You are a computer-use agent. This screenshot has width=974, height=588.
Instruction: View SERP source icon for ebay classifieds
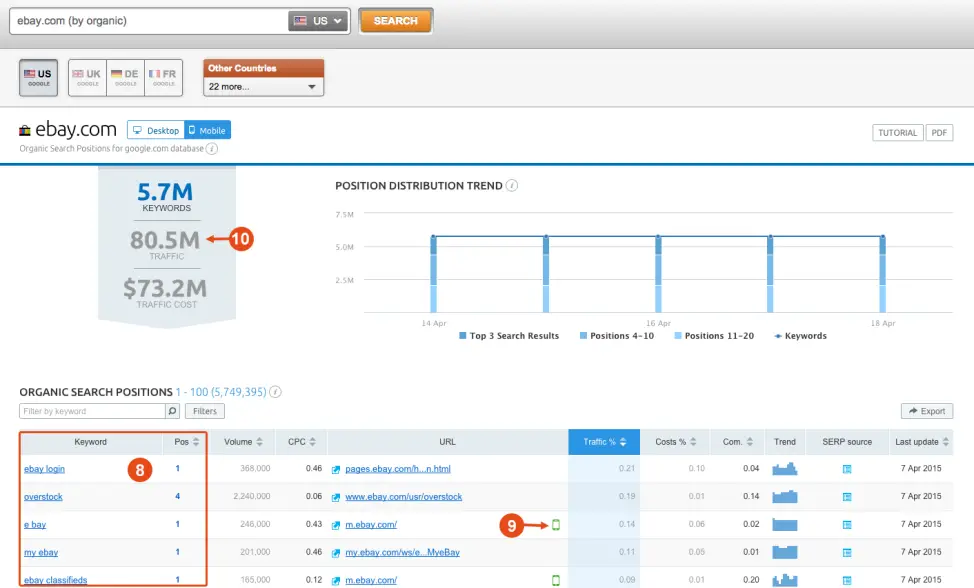[x=847, y=581]
